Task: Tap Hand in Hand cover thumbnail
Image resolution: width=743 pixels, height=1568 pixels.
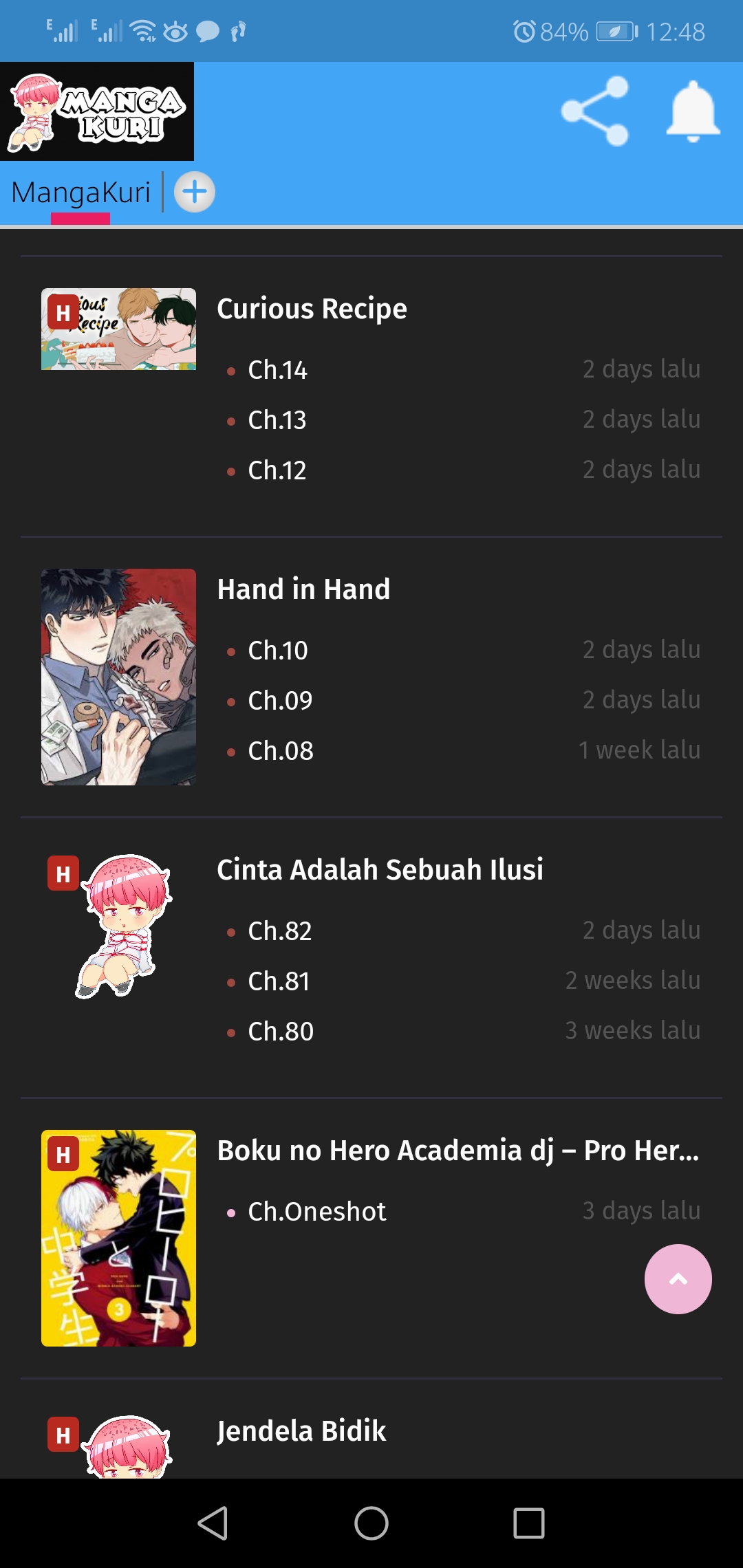Action: (x=118, y=677)
